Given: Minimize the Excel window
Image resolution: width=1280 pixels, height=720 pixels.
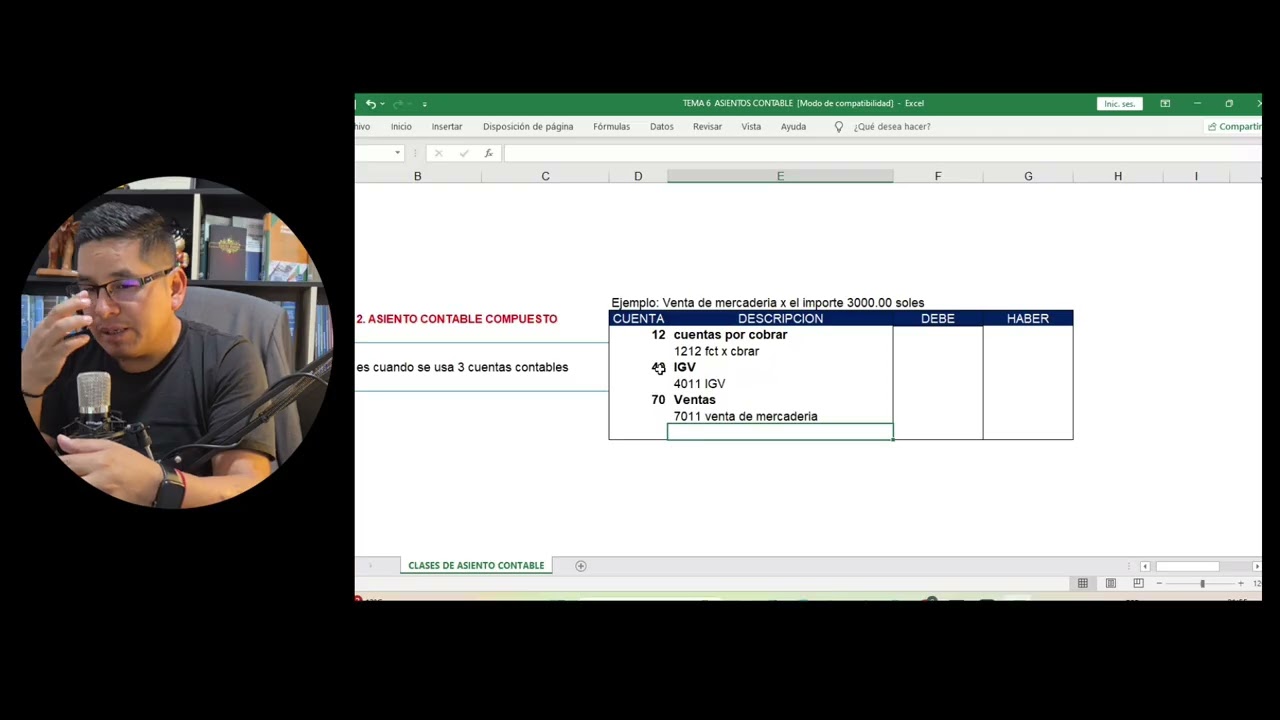Looking at the screenshot, I should [x=1197, y=104].
